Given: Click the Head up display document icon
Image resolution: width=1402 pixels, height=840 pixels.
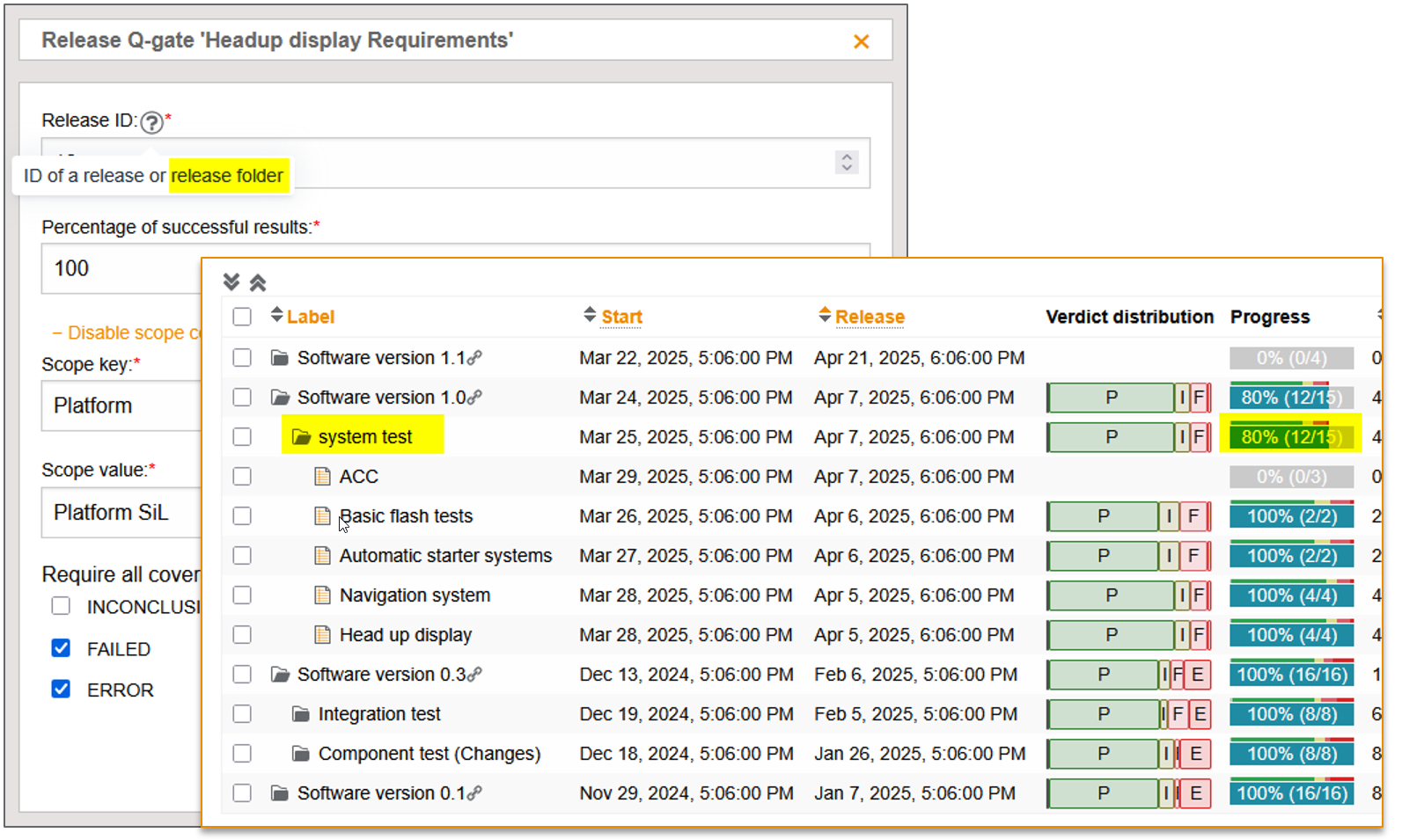Looking at the screenshot, I should tap(323, 635).
